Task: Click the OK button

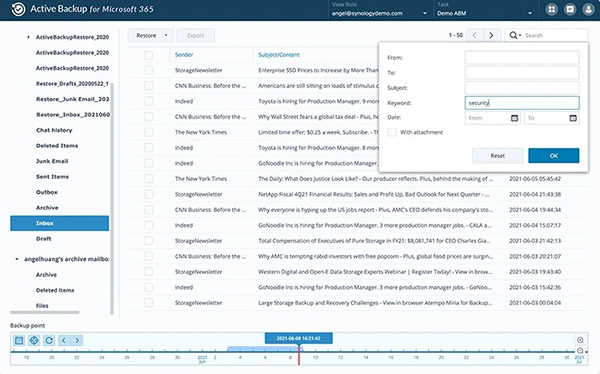Action: click(x=554, y=156)
